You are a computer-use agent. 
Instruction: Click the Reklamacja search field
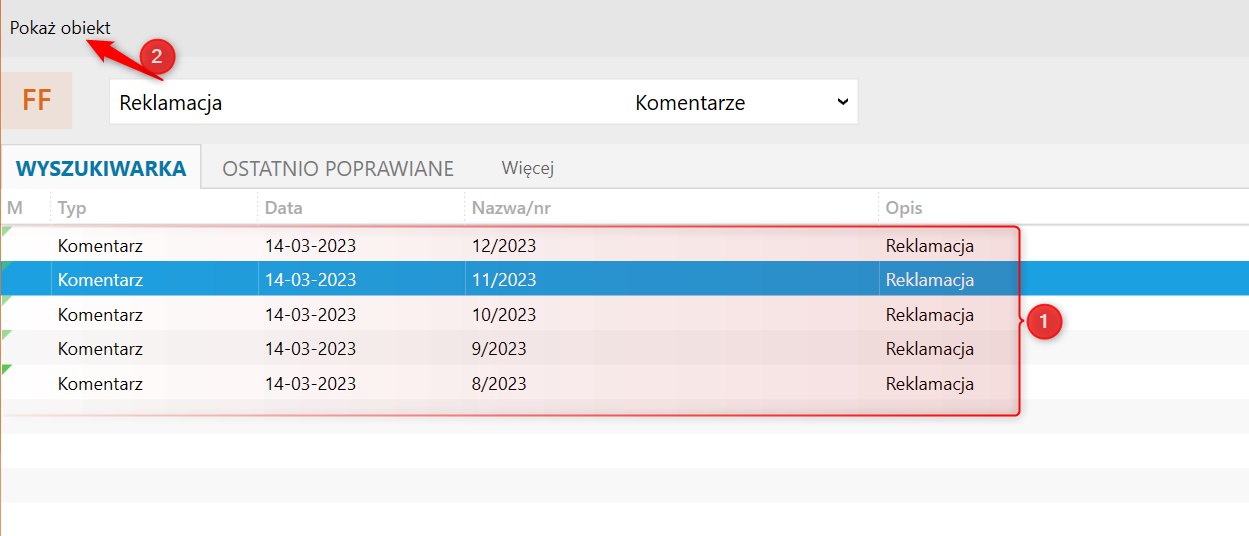[x=360, y=102]
